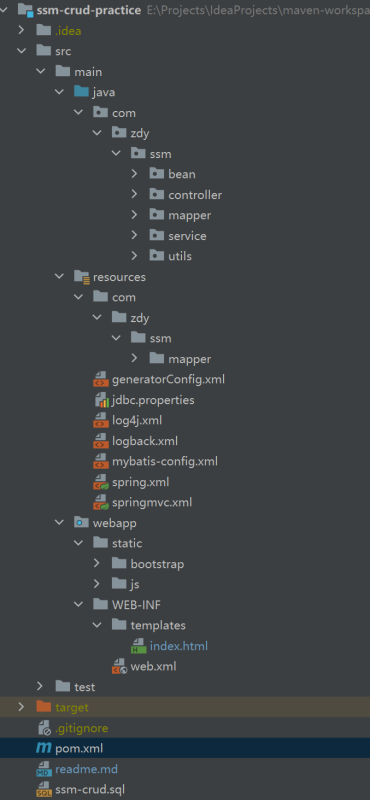Expand the mapper package under java
Image resolution: width=370 pixels, height=800 pixels.
tap(135, 215)
